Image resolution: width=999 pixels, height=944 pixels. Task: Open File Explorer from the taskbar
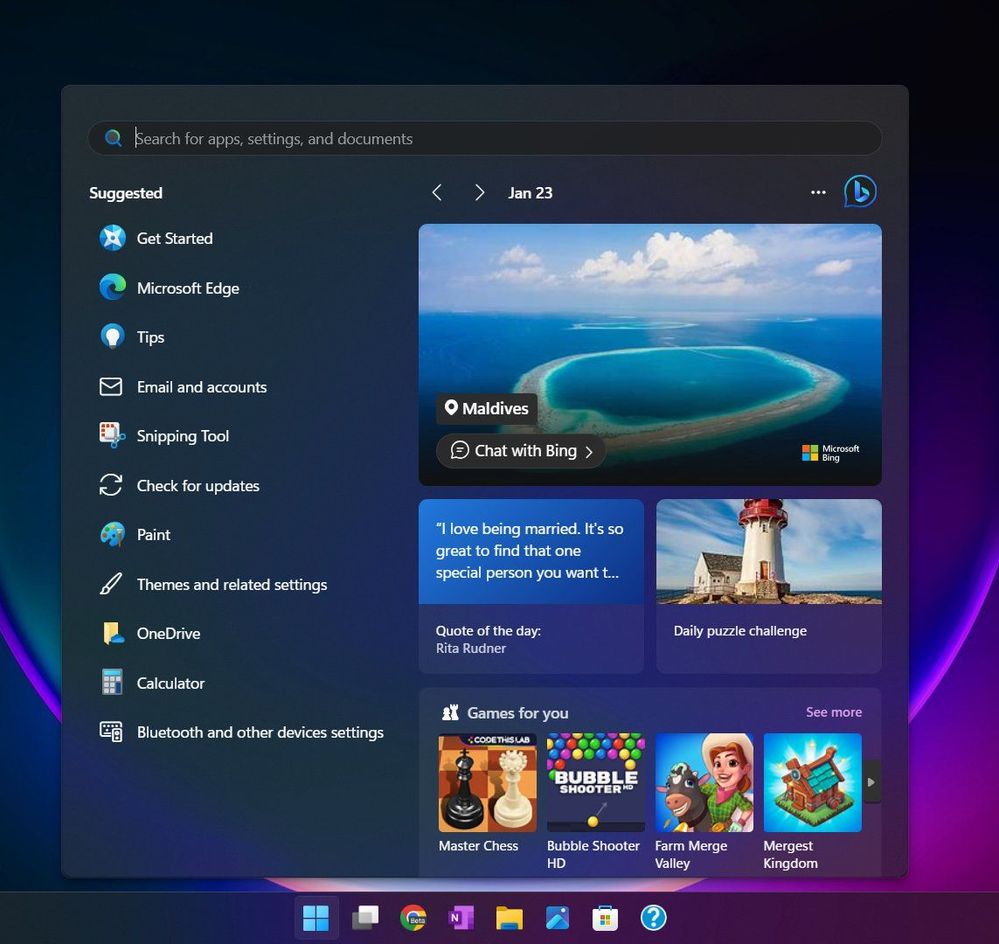click(510, 918)
